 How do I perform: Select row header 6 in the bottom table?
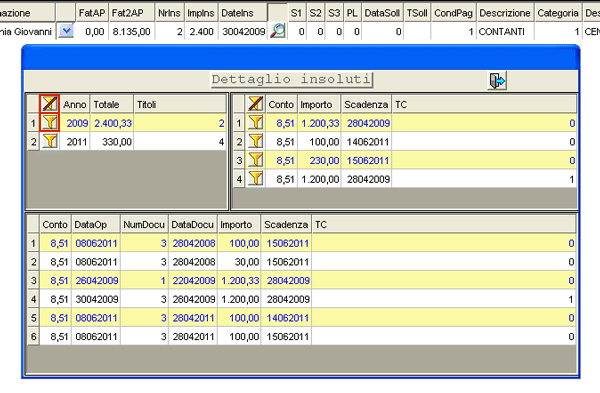point(33,337)
